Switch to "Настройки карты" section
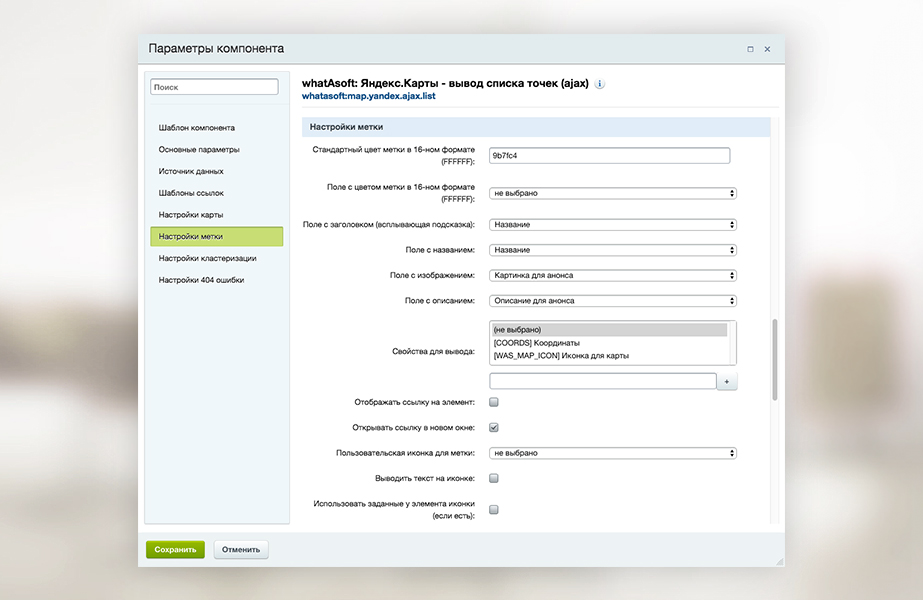 coord(191,215)
